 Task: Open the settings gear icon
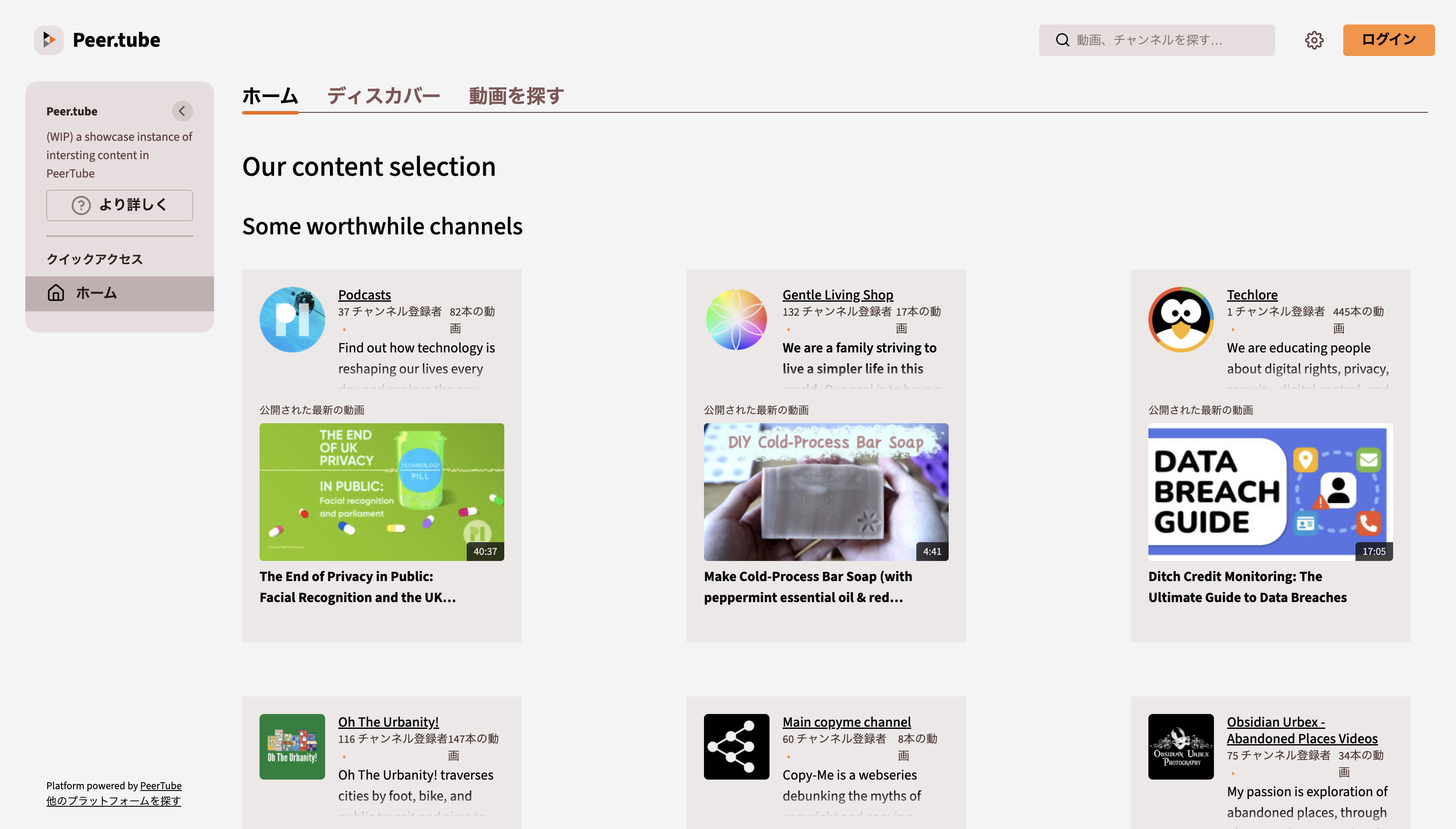tap(1314, 40)
